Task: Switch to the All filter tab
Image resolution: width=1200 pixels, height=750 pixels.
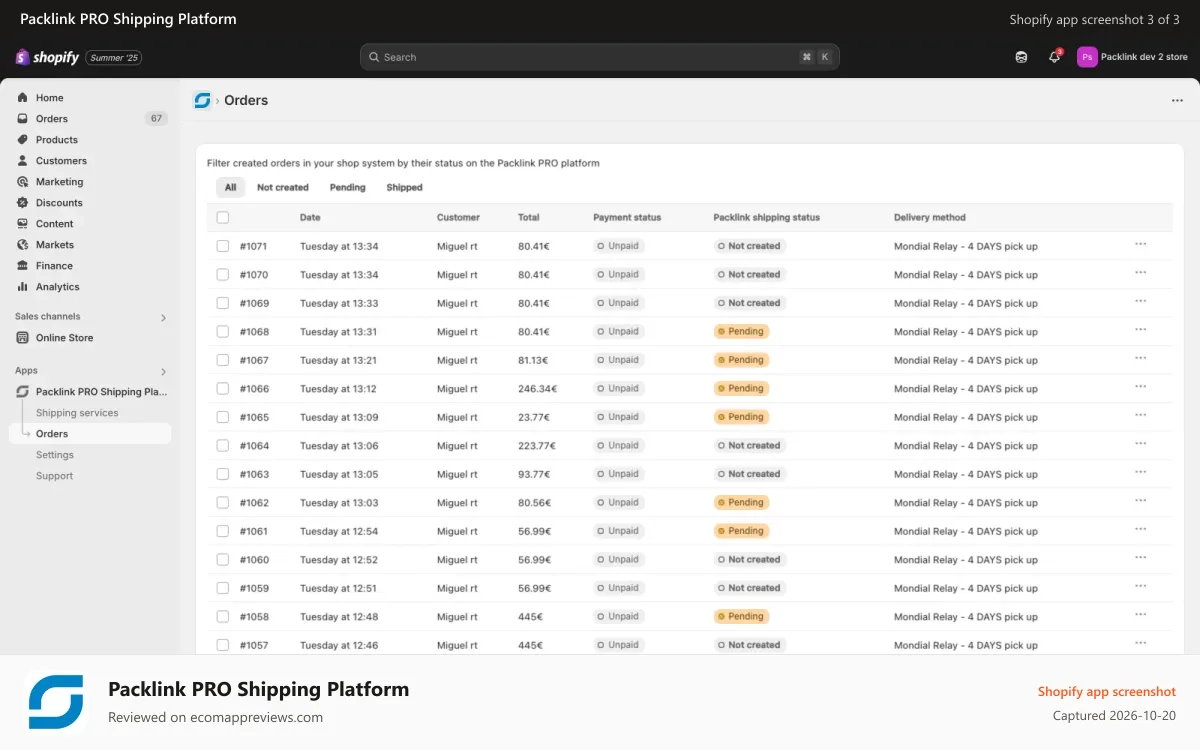Action: pos(230,187)
